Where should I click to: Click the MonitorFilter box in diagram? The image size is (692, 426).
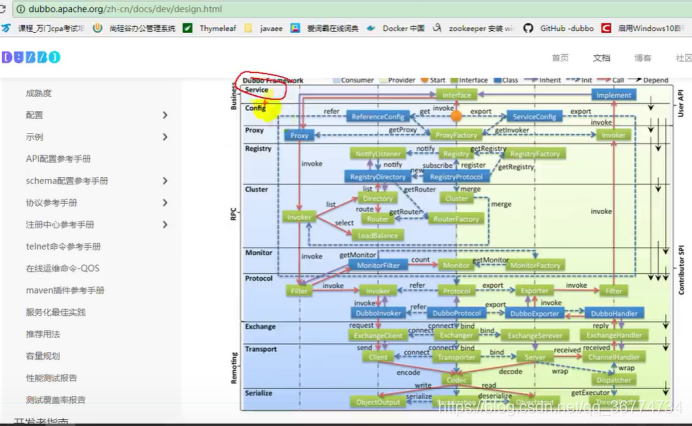(x=378, y=265)
